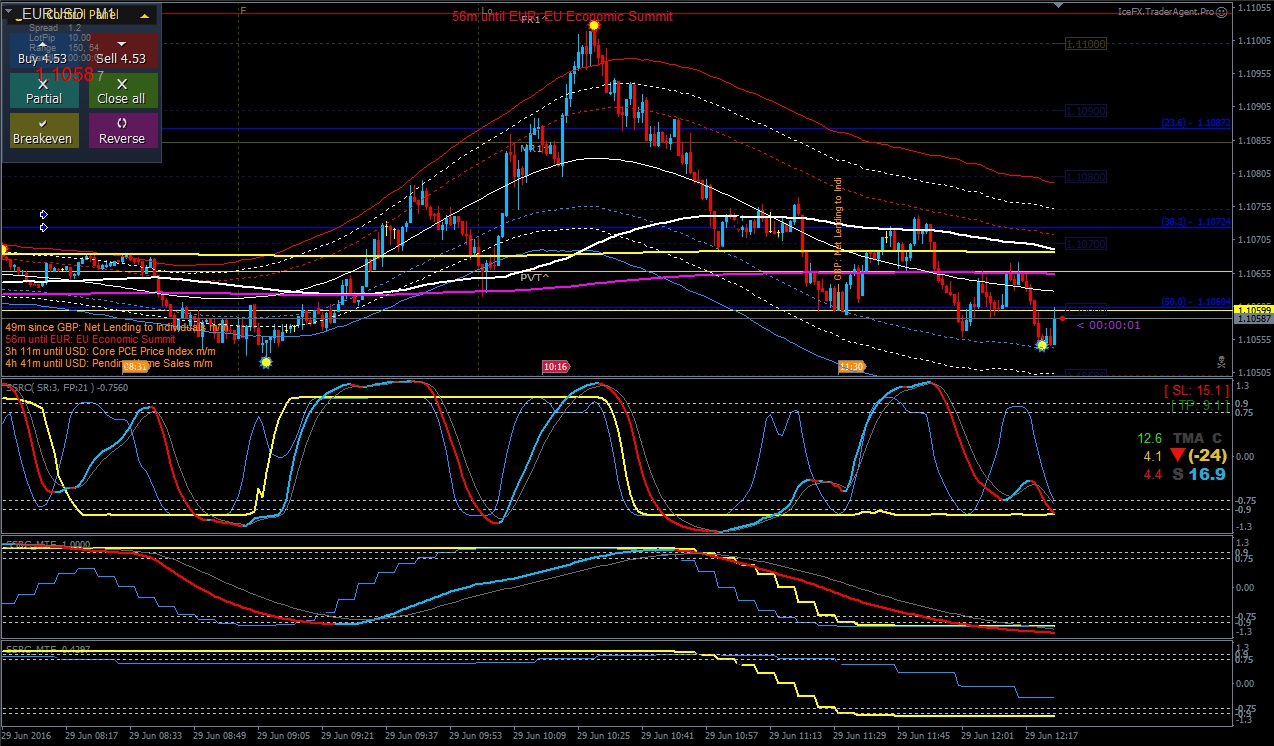Click the 29 Jun 10:25 time axis label
Viewport: 1274px width, 746px height.
pos(604,736)
